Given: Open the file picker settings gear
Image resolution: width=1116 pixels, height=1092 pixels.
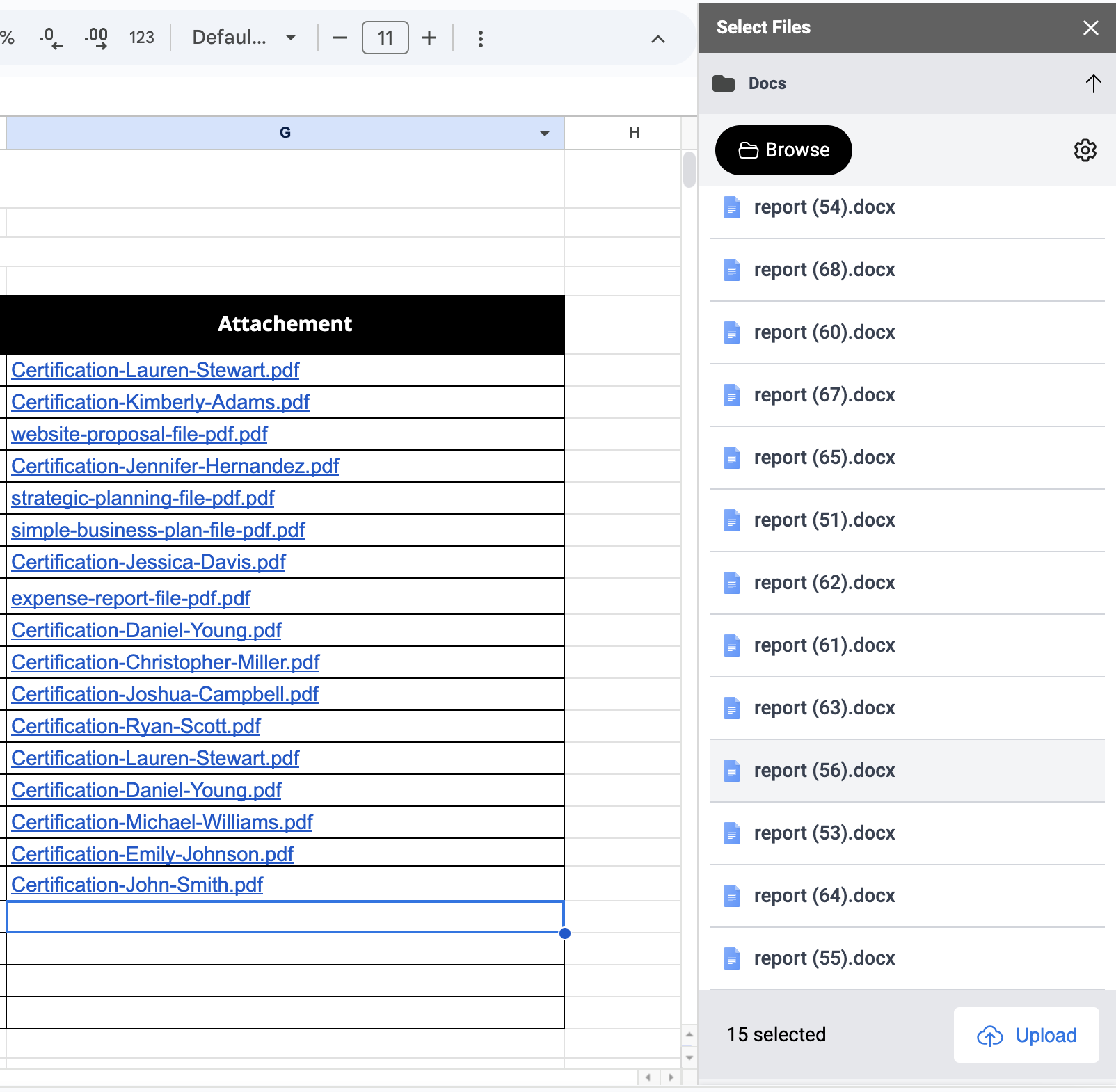Looking at the screenshot, I should [1085, 150].
